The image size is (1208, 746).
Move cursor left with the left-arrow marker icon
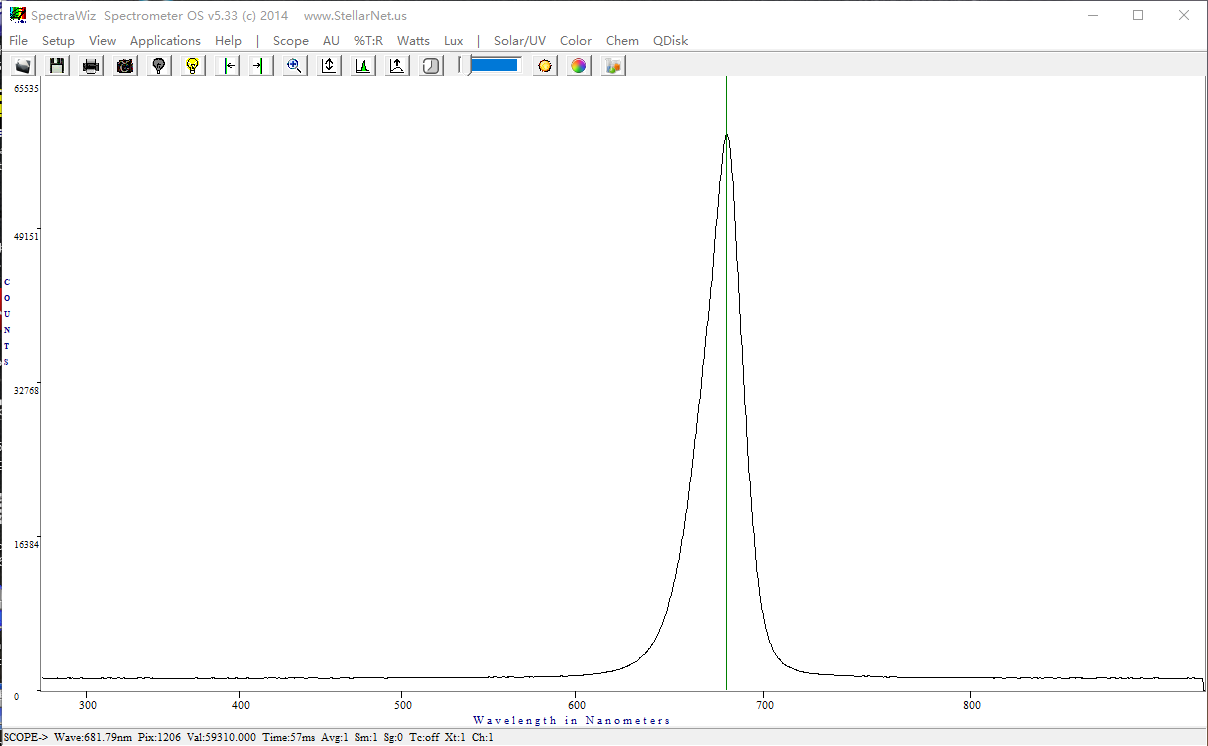tap(228, 66)
